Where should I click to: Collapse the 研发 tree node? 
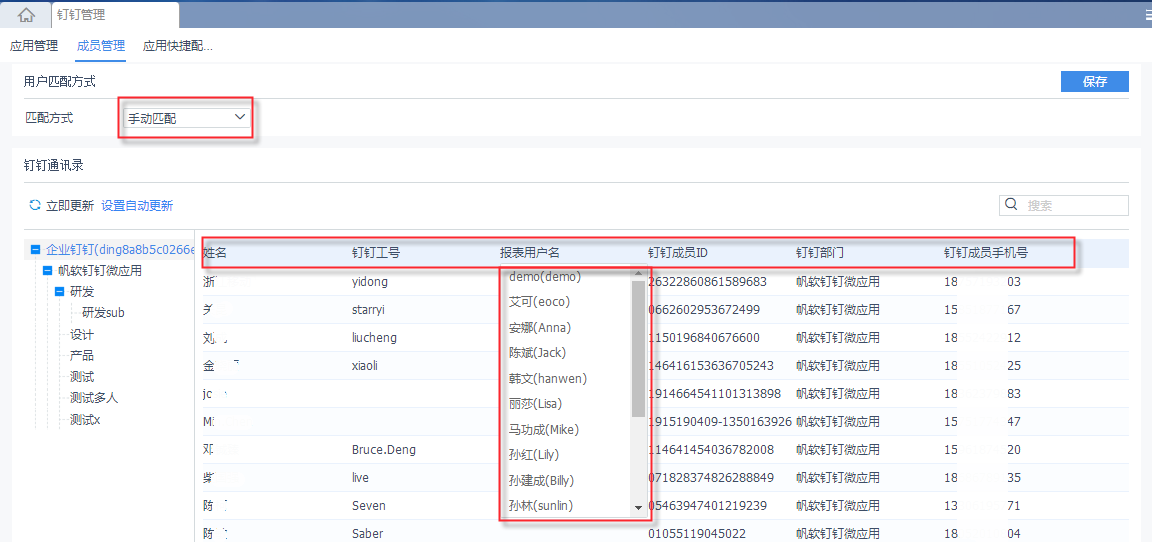(x=60, y=292)
